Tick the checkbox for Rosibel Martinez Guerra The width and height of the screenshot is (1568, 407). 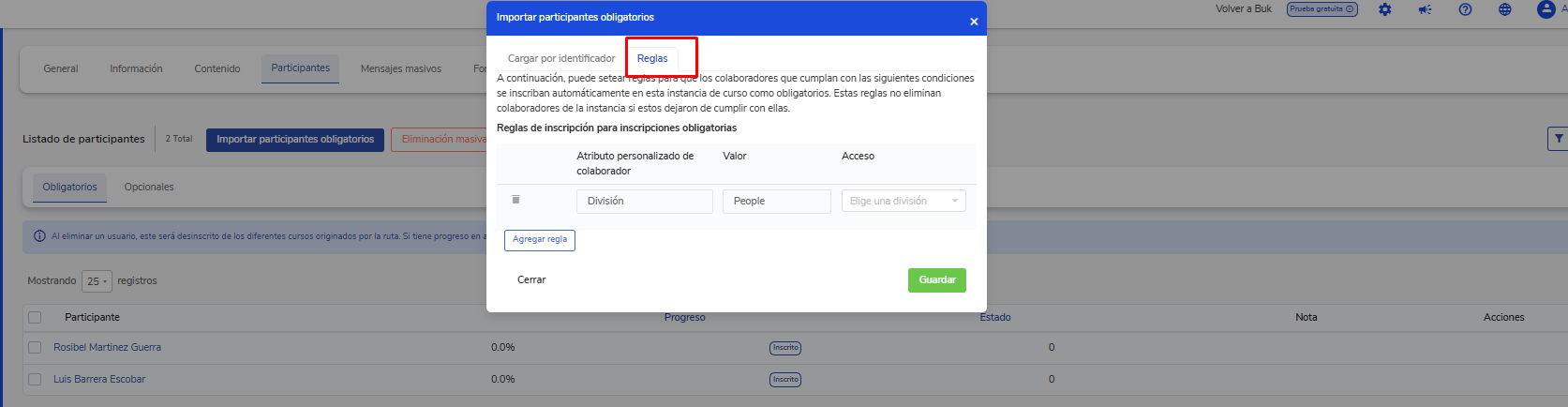[x=35, y=348]
